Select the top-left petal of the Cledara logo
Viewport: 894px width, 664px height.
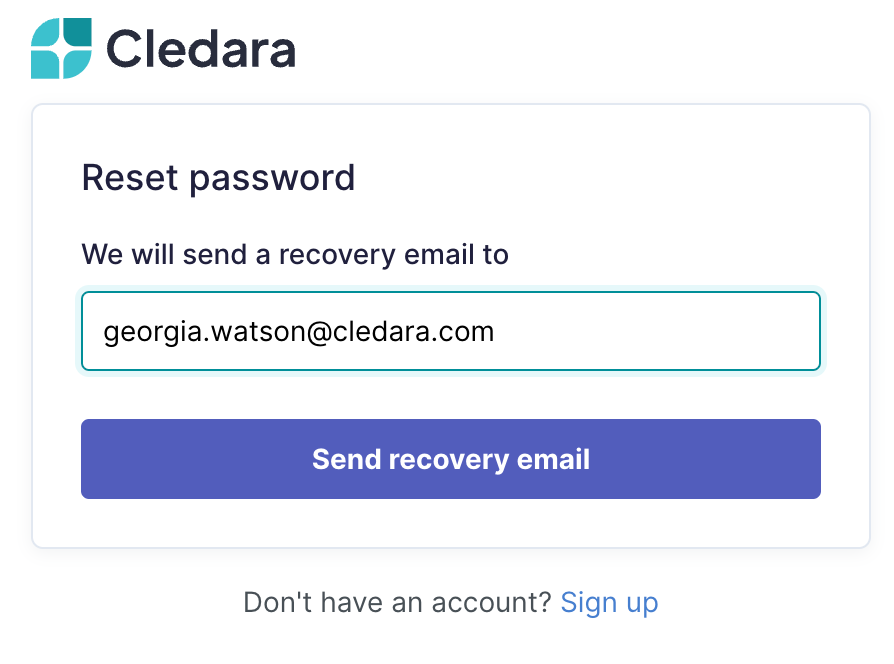[45, 33]
